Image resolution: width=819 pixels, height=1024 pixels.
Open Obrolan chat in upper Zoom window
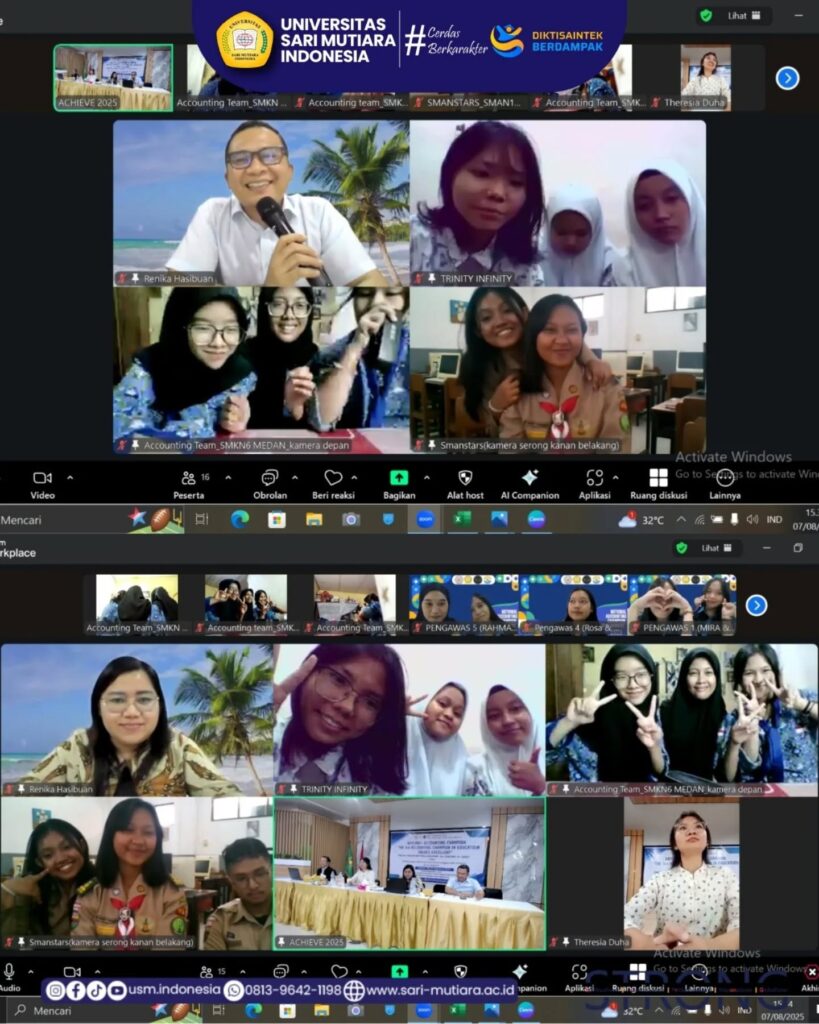pyautogui.click(x=270, y=484)
